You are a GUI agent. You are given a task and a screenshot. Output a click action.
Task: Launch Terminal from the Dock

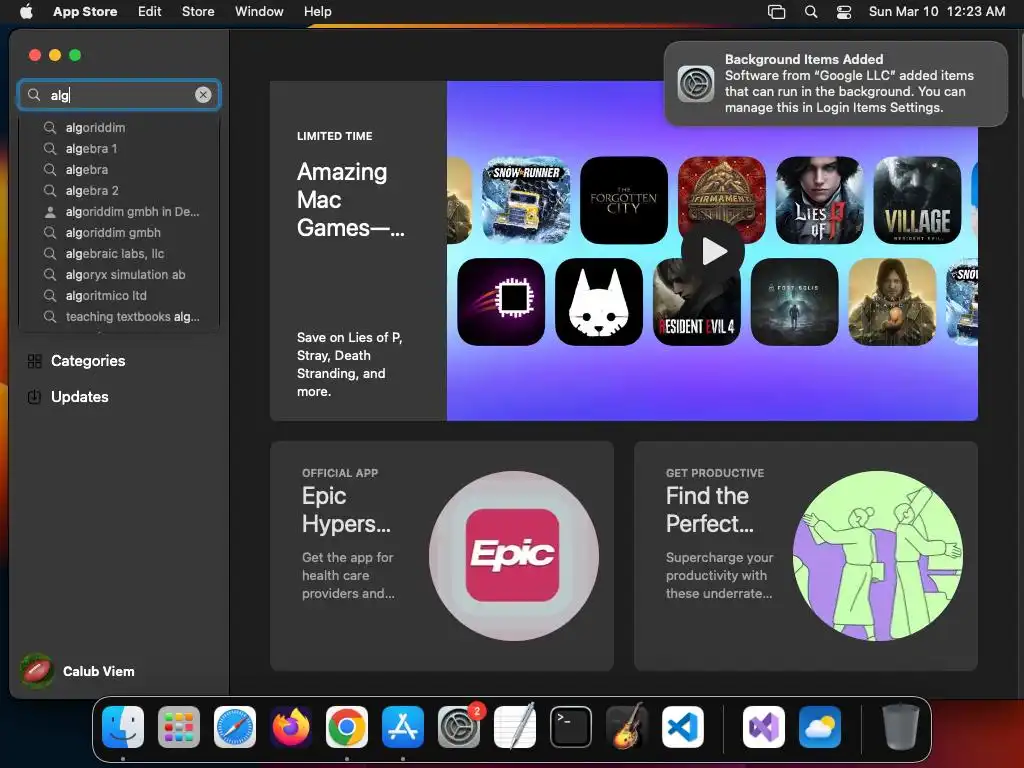(571, 727)
